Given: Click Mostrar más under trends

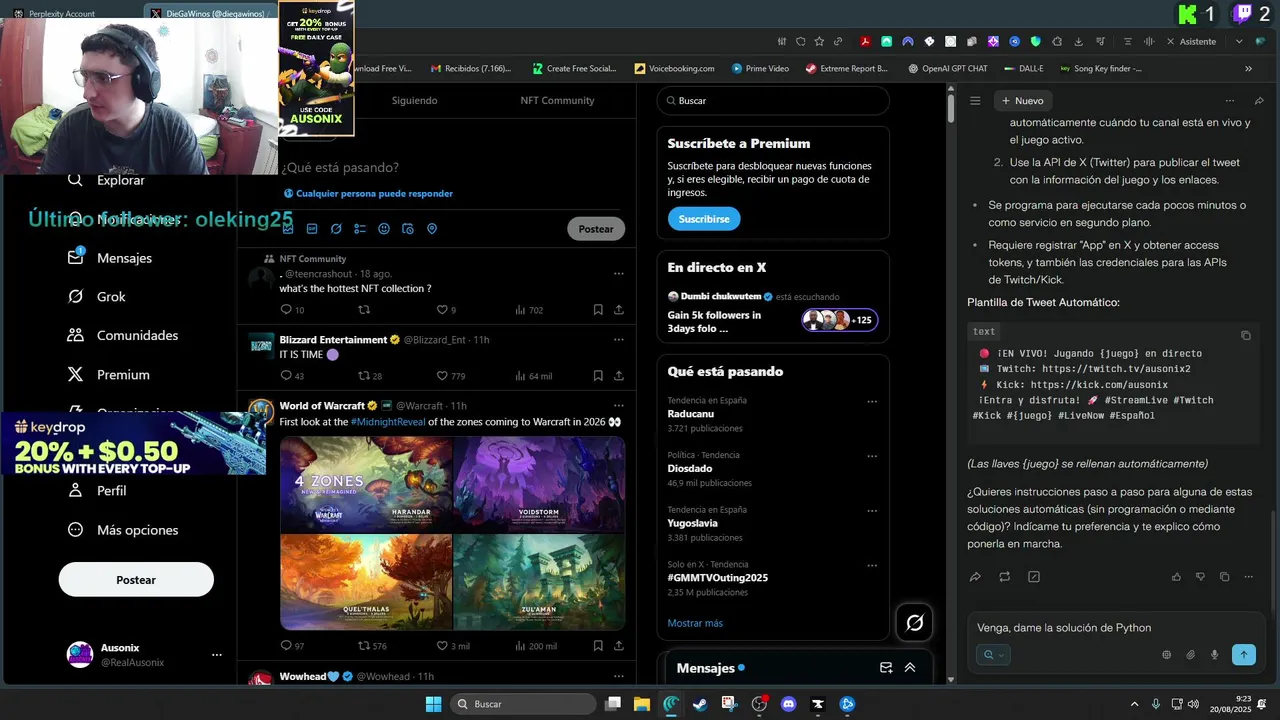Looking at the screenshot, I should point(695,623).
